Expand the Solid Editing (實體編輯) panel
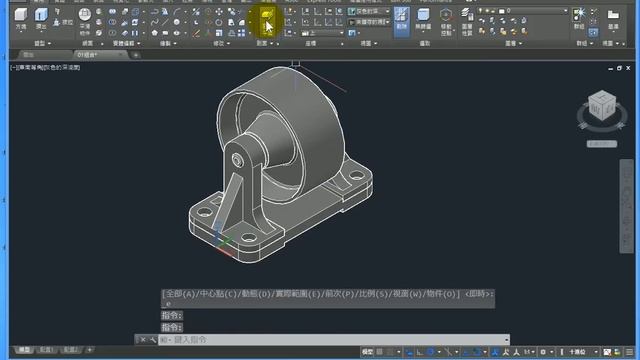This screenshot has height=360, width=640. tap(127, 43)
